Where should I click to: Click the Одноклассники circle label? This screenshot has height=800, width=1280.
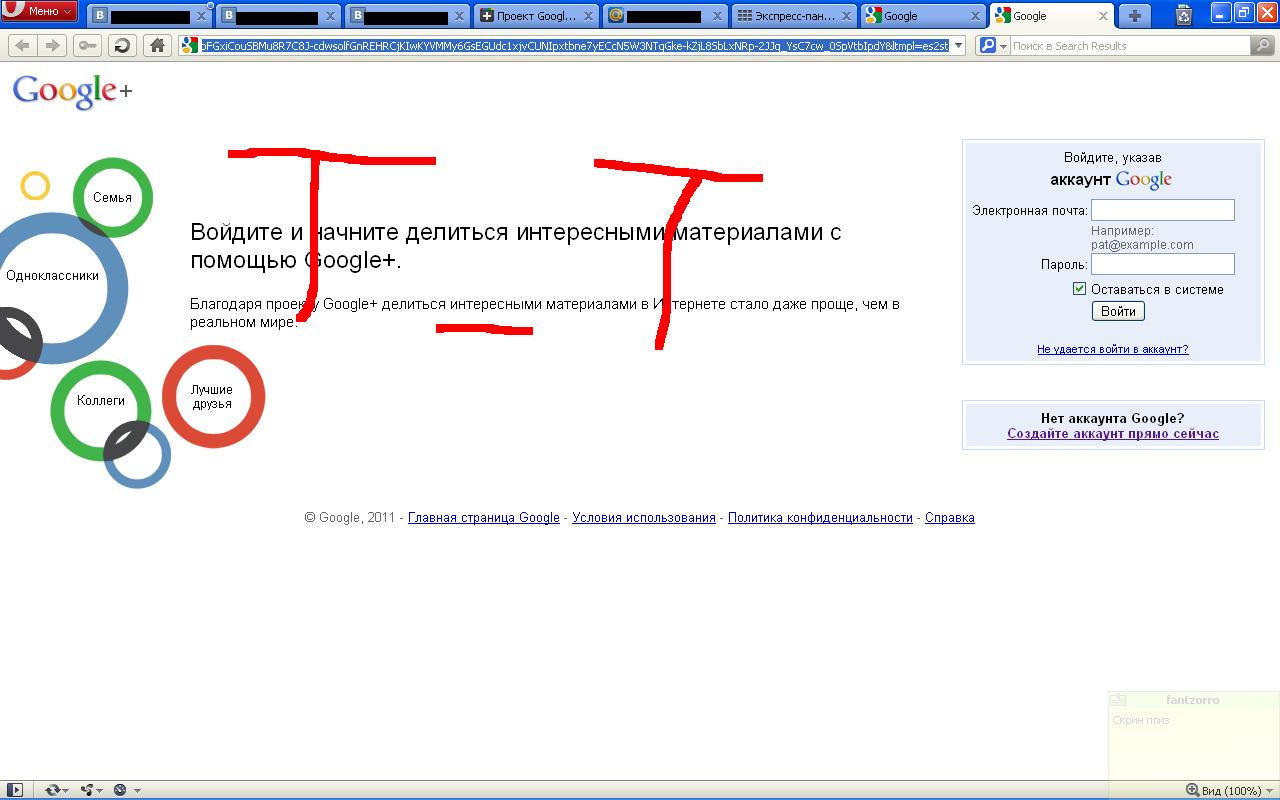tap(52, 275)
